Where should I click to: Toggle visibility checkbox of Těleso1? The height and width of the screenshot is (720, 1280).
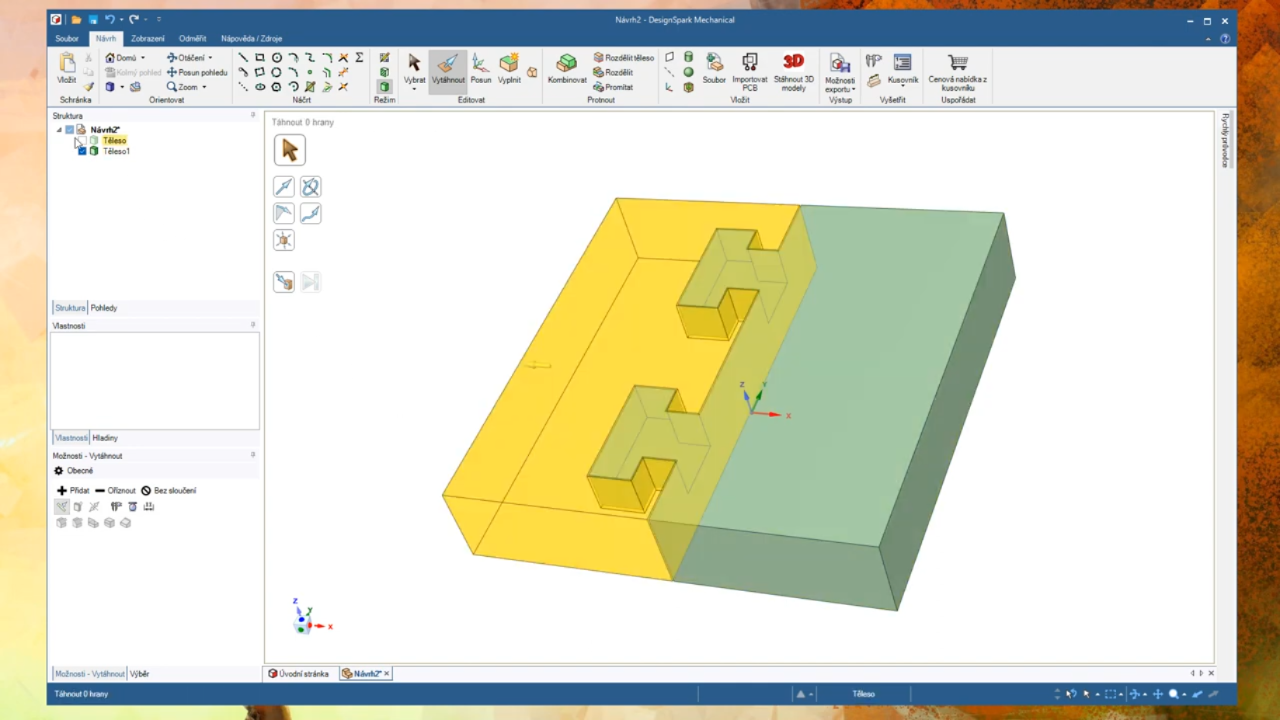(82, 151)
